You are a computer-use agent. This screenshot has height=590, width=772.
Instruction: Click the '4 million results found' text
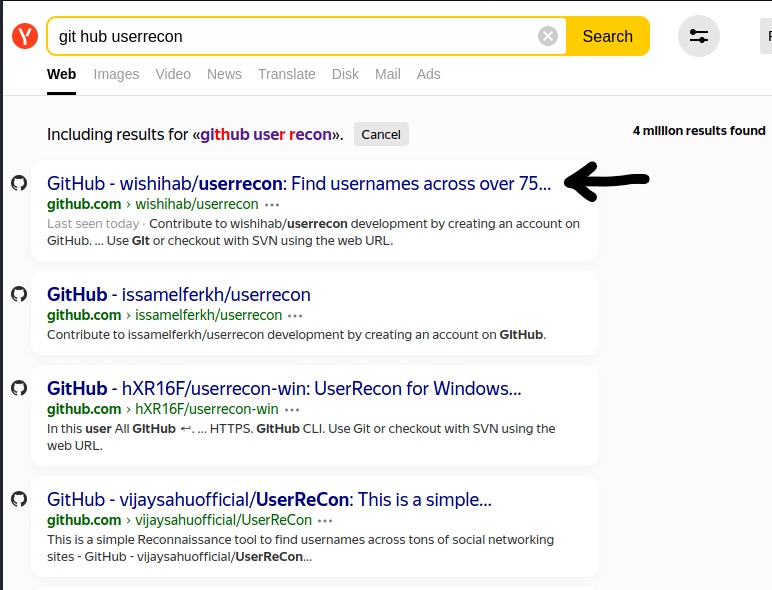pyautogui.click(x=699, y=131)
